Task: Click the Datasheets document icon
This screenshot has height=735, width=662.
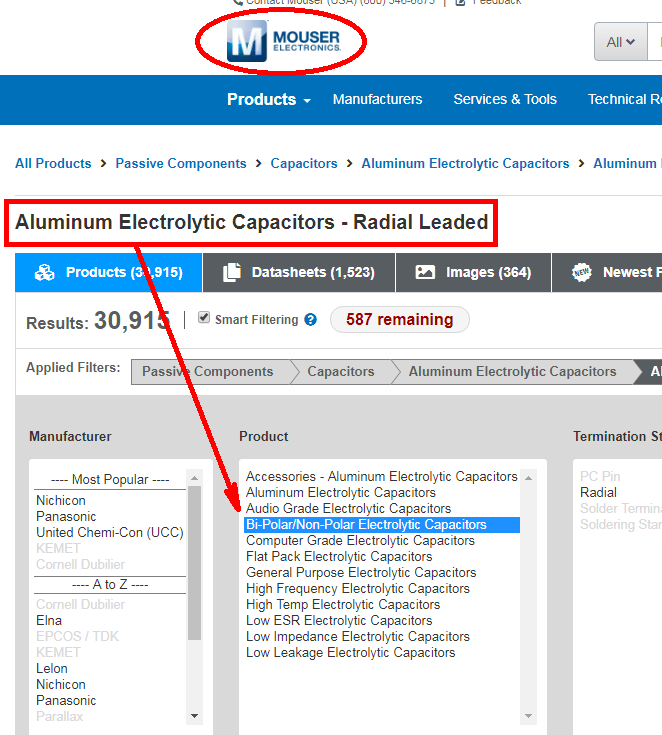Action: (232, 272)
